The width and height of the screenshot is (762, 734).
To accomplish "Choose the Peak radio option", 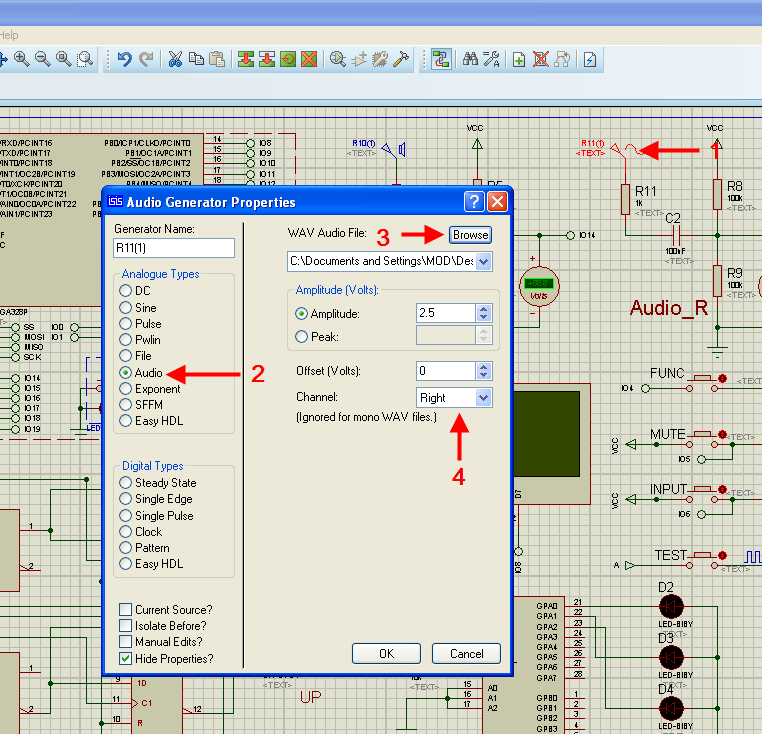I will 303,337.
